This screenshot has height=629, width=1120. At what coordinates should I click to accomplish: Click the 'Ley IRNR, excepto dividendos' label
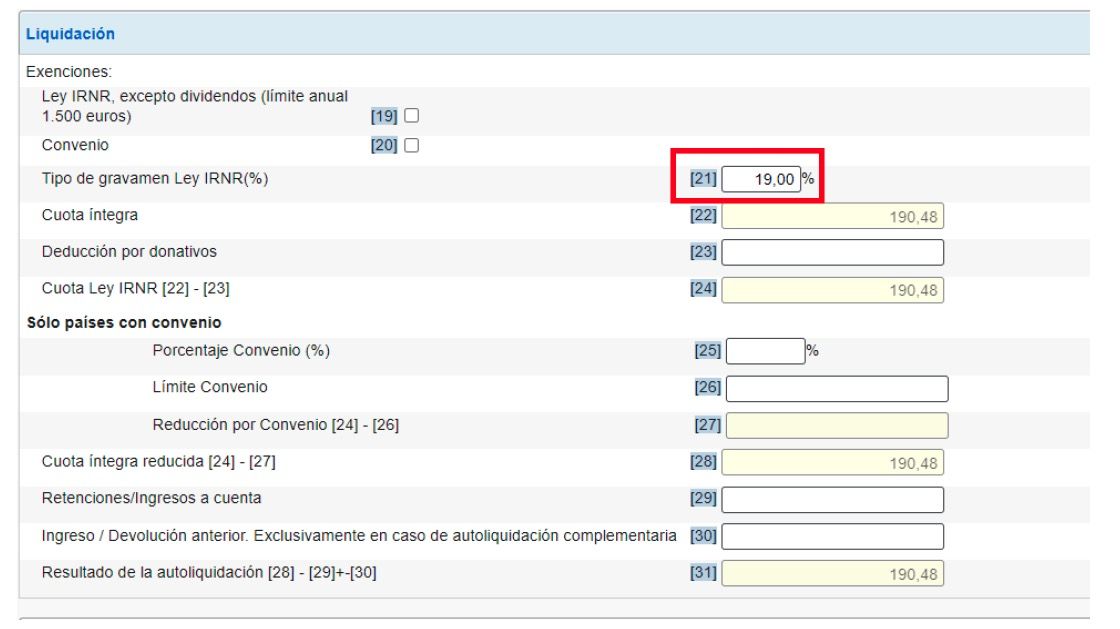pyautogui.click(x=195, y=95)
